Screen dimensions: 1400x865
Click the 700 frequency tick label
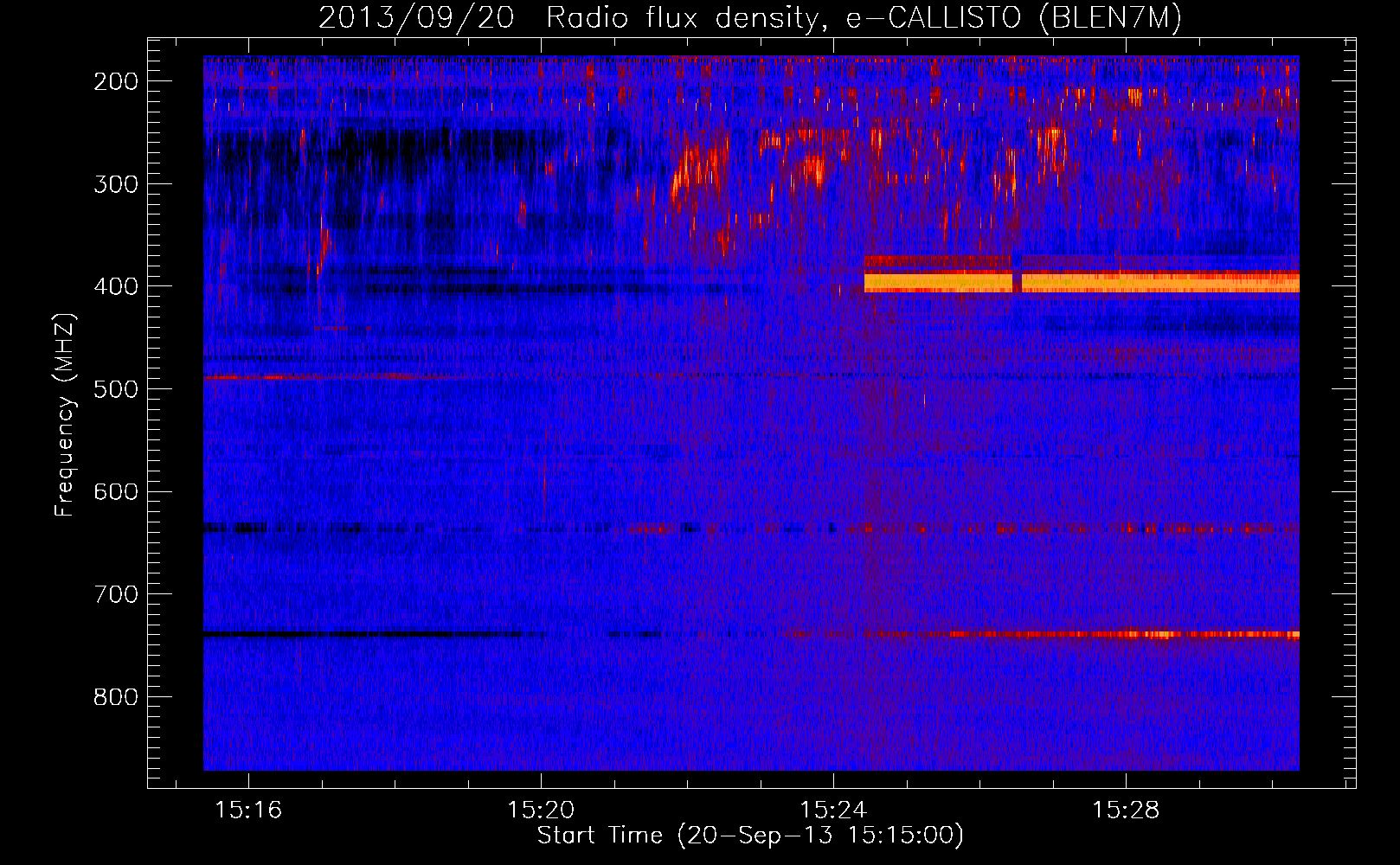tap(115, 594)
